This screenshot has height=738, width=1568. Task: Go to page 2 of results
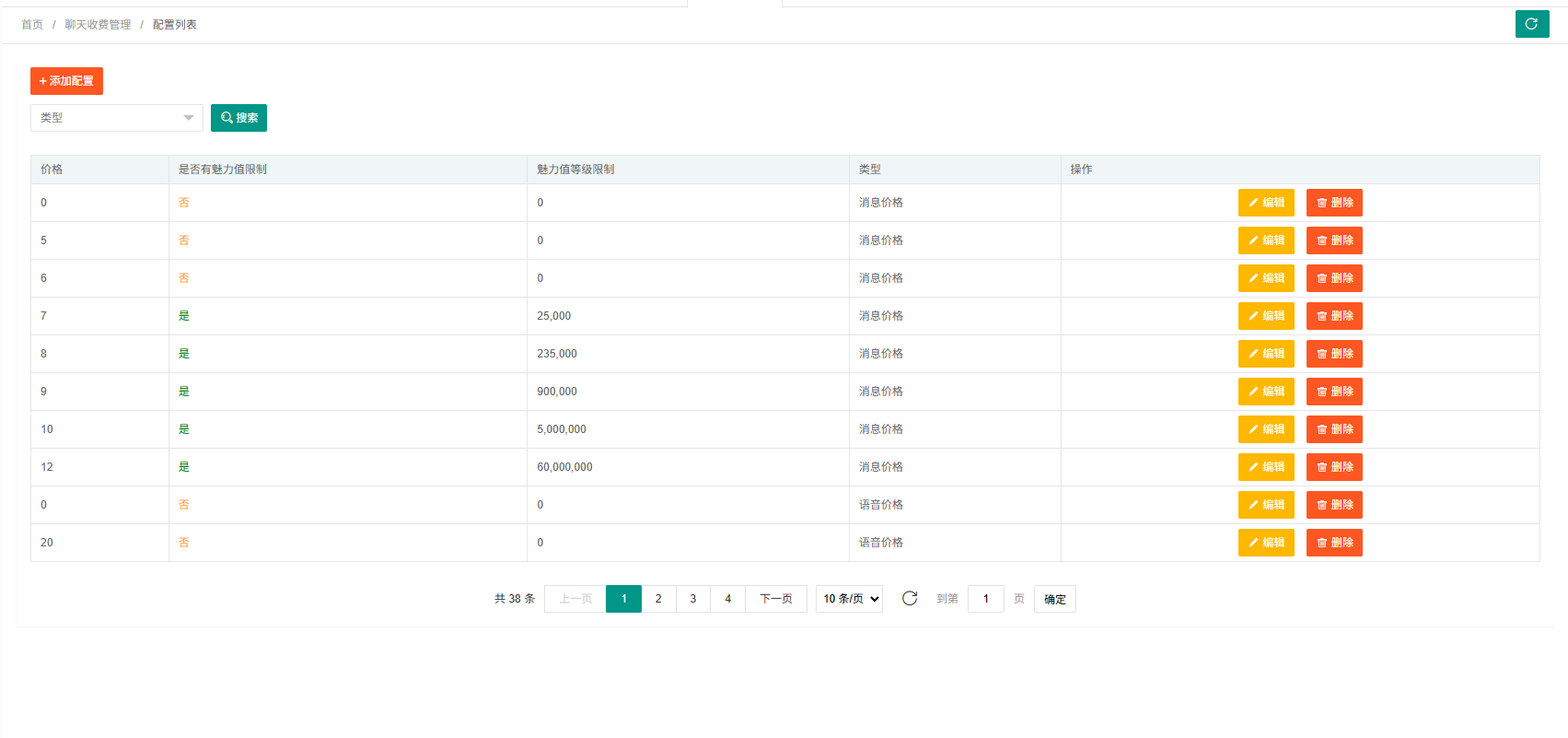[x=658, y=599]
